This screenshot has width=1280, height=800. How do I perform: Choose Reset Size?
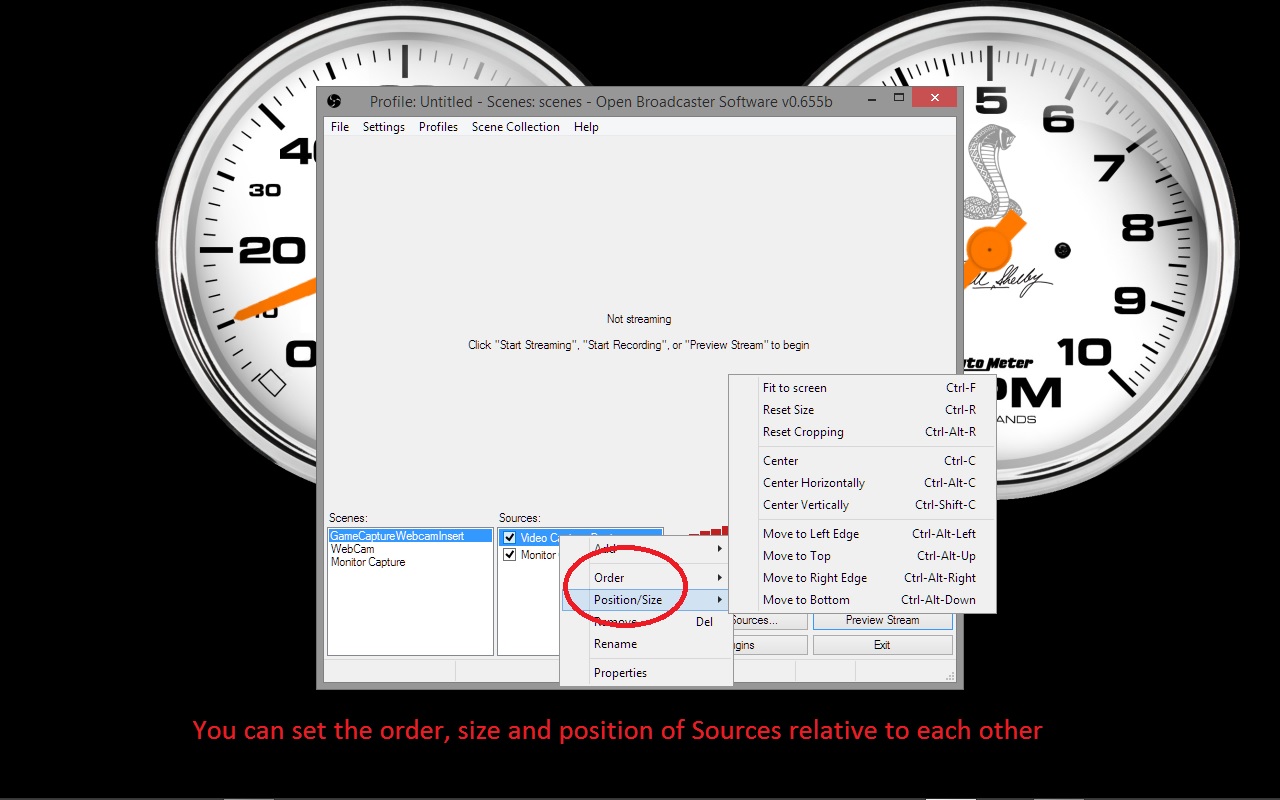point(862,410)
